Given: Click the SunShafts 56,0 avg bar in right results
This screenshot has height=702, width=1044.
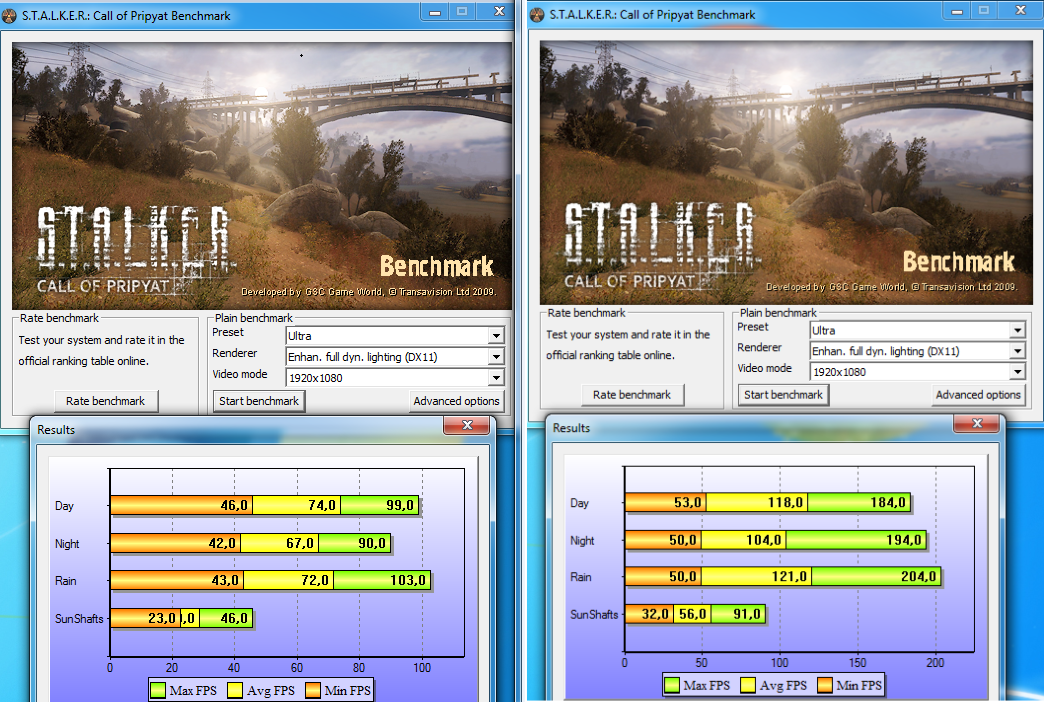Looking at the screenshot, I should coord(692,613).
